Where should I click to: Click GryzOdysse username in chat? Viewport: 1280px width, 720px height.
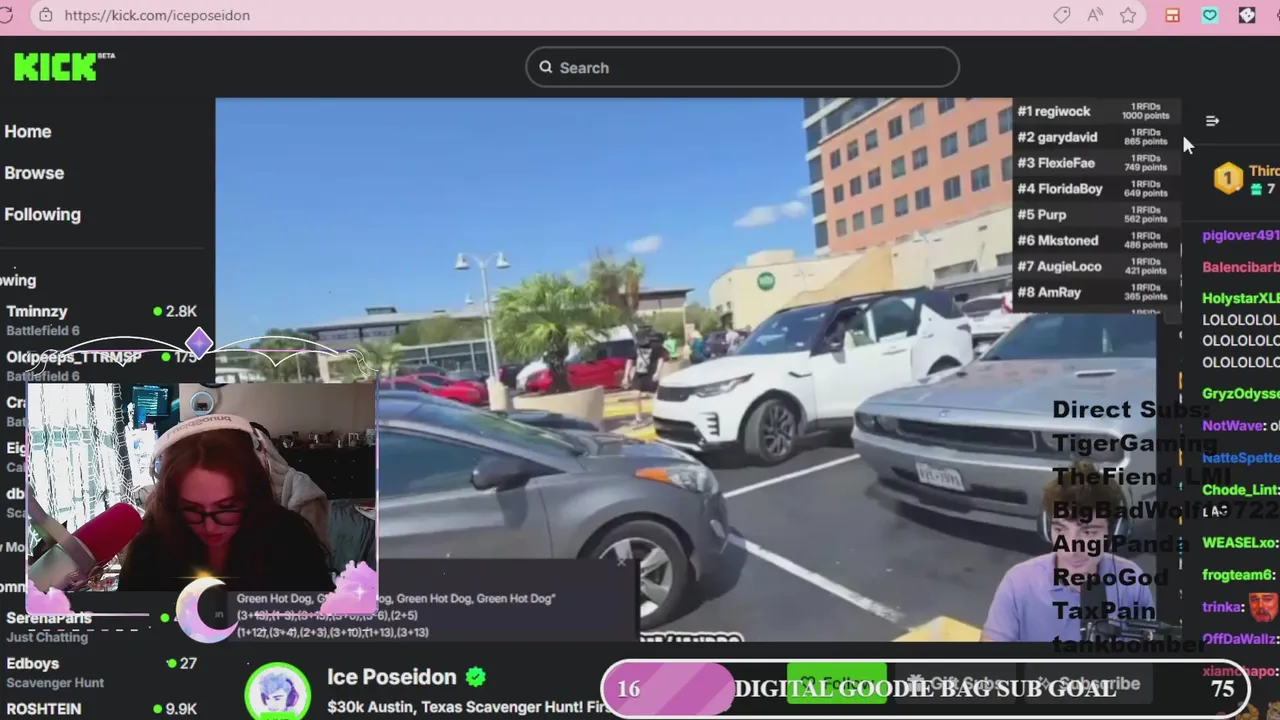tap(1240, 394)
